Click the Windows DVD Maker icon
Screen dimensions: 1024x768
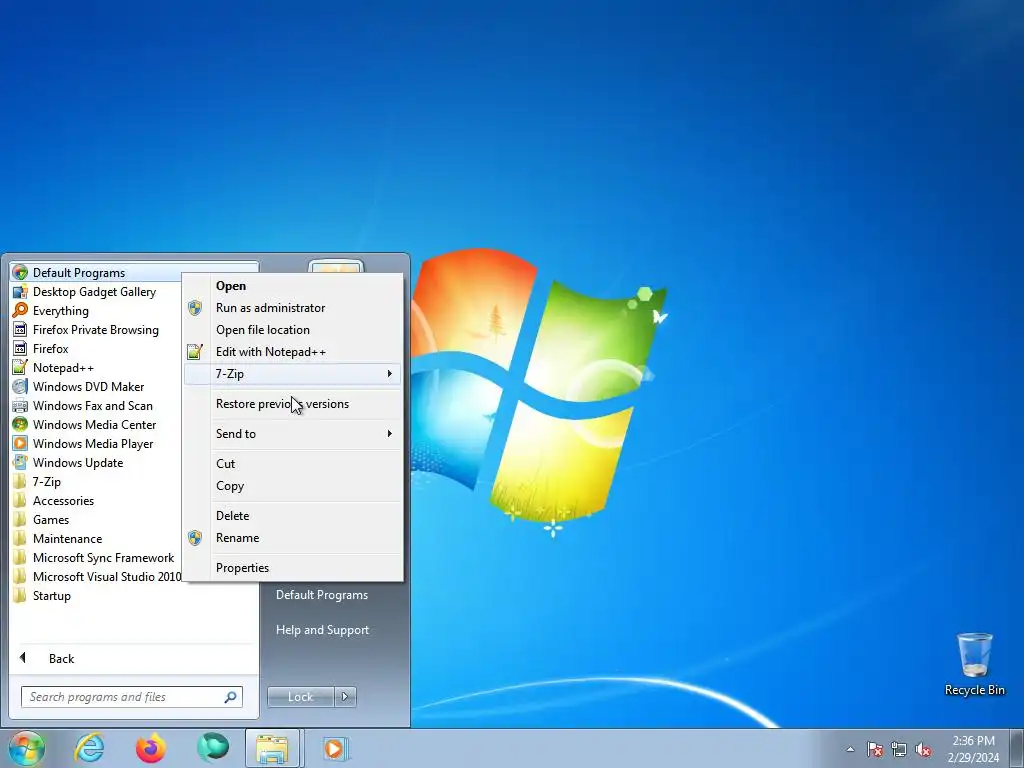20,387
